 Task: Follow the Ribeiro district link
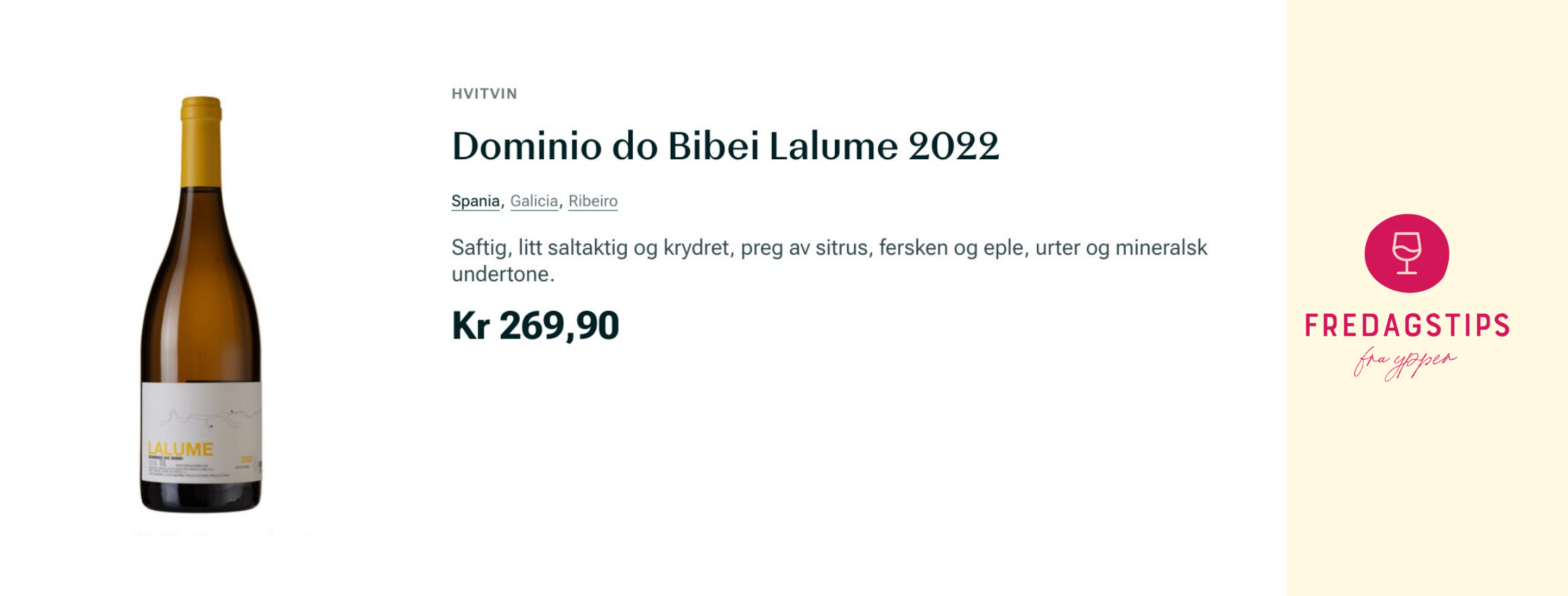click(x=593, y=201)
